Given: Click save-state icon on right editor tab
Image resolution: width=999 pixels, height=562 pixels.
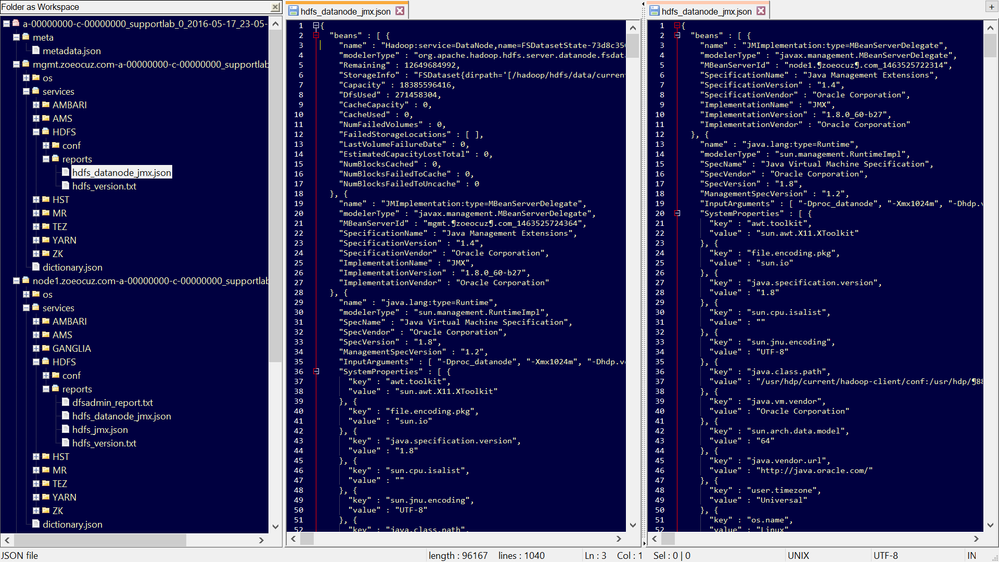Looking at the screenshot, I should 654,11.
